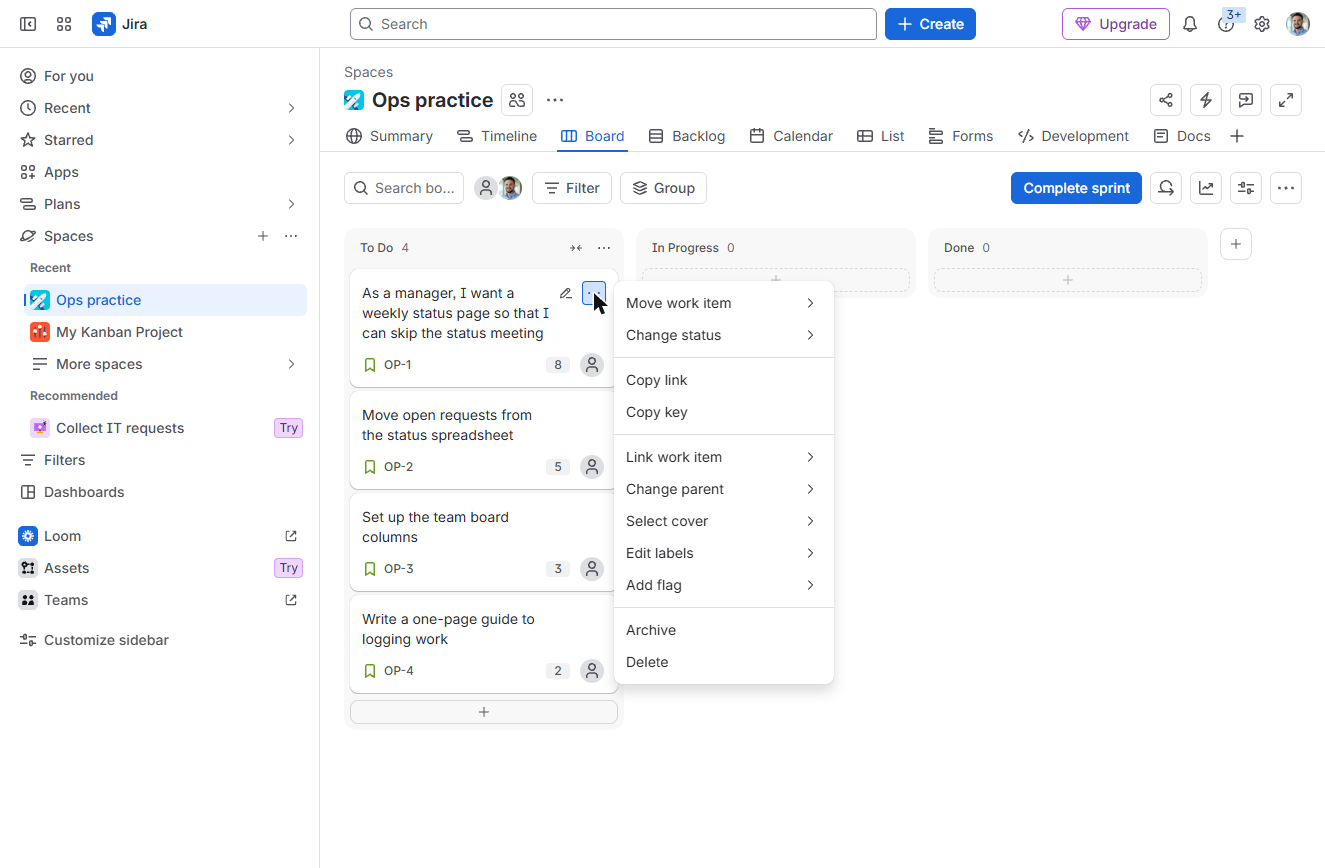Open the board more actions ellipsis beside the sliders icon

click(1286, 188)
